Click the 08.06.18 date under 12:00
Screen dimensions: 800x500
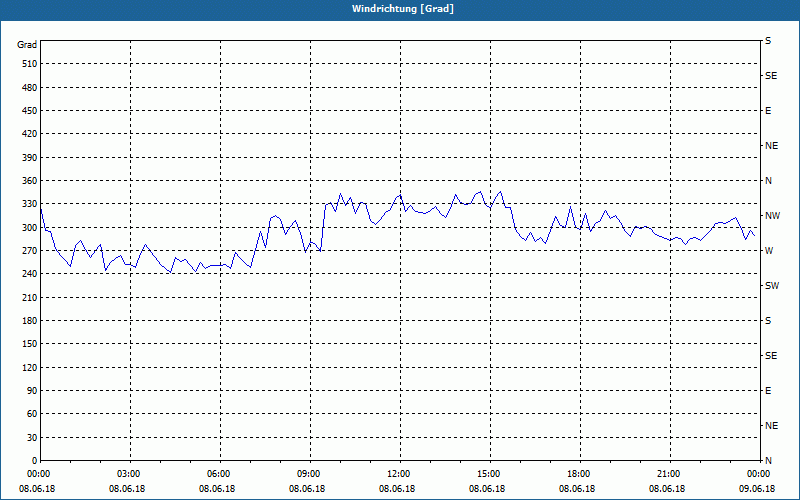click(x=397, y=489)
